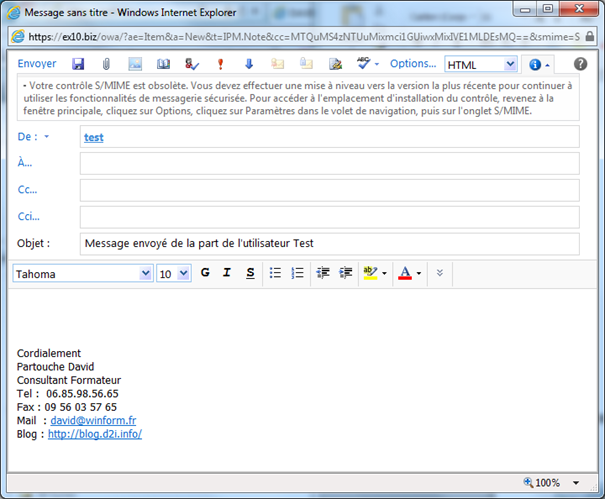
Task: Open the font size 10 dropdown
Action: click(183, 273)
